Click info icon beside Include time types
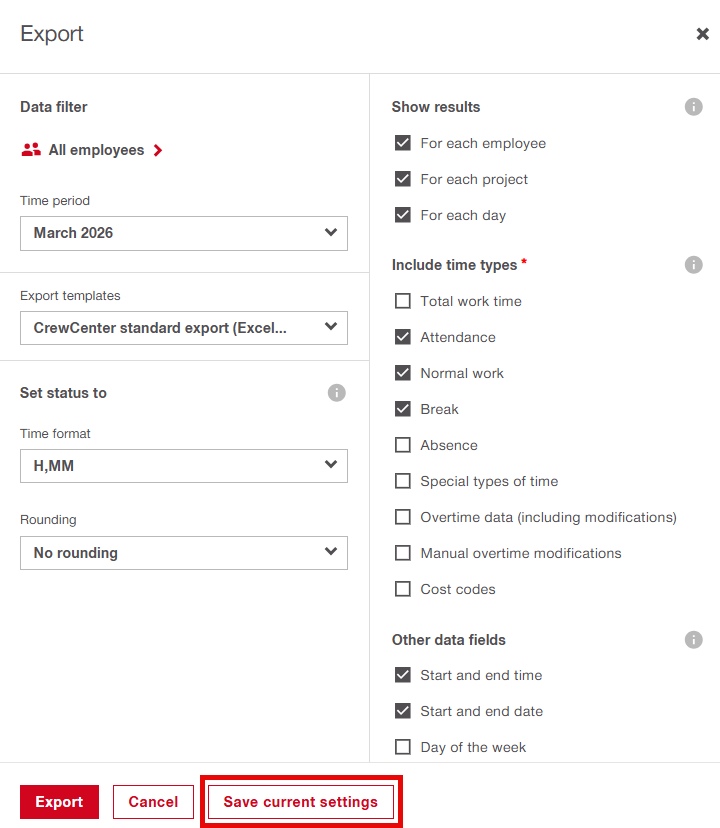The height and width of the screenshot is (828, 720). click(x=693, y=265)
